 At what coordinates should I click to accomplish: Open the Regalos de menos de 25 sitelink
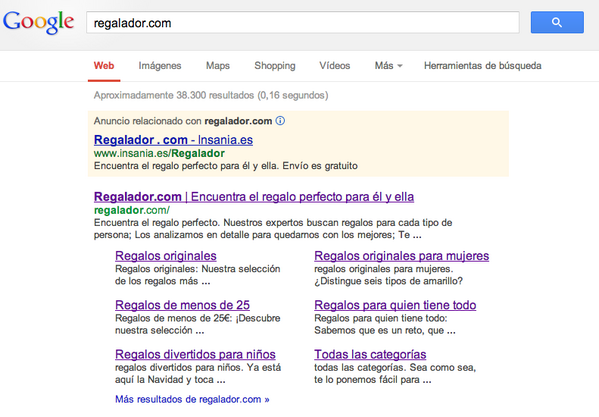182,305
